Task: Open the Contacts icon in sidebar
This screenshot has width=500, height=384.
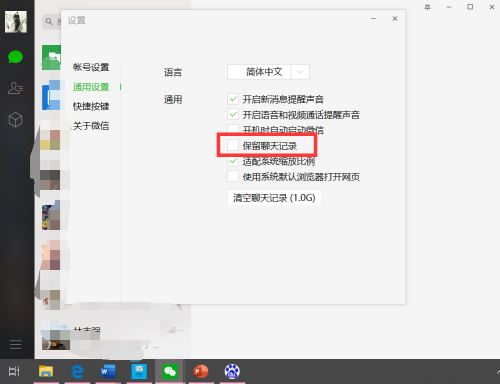Action: pyautogui.click(x=15, y=88)
